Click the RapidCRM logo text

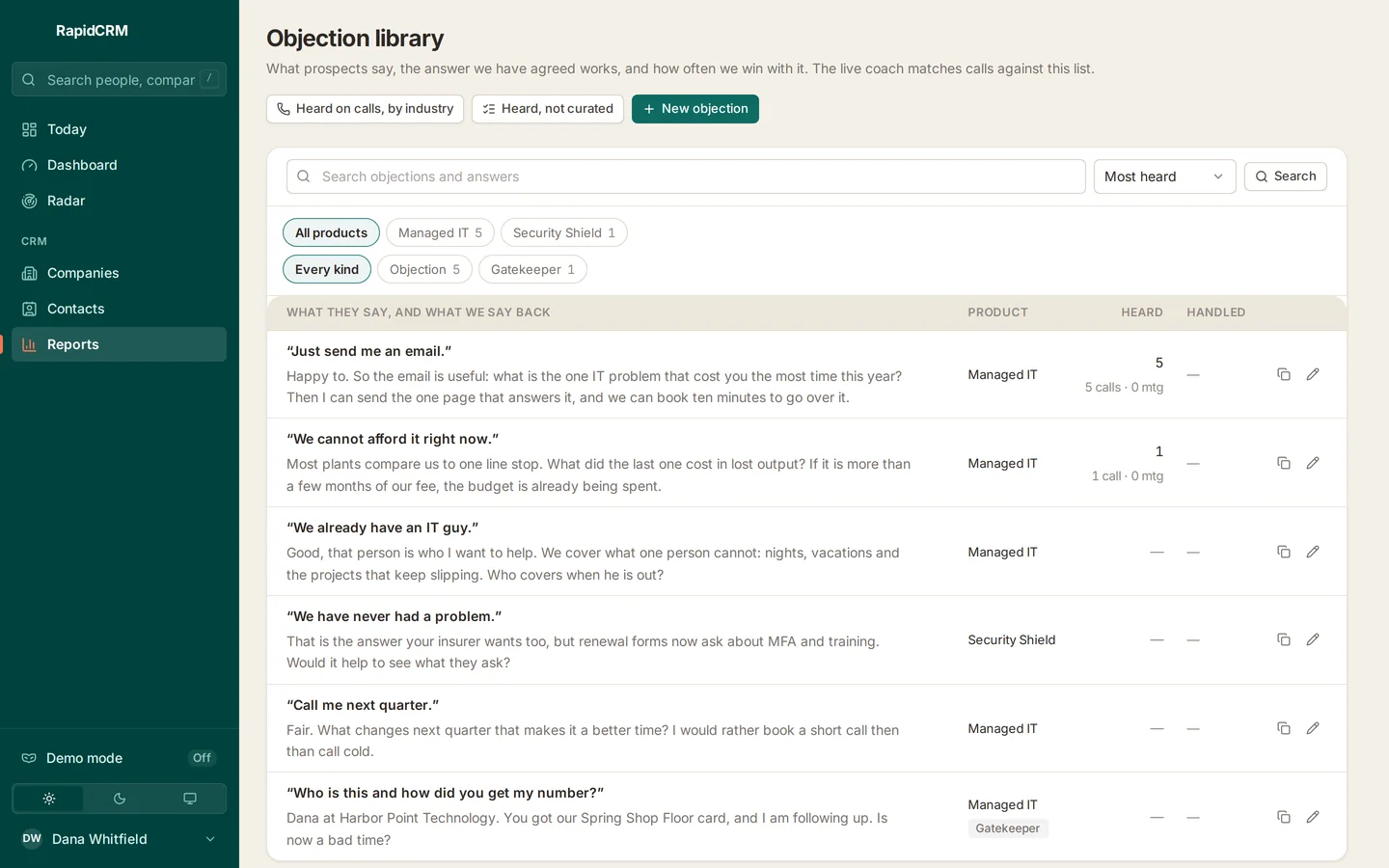[92, 31]
